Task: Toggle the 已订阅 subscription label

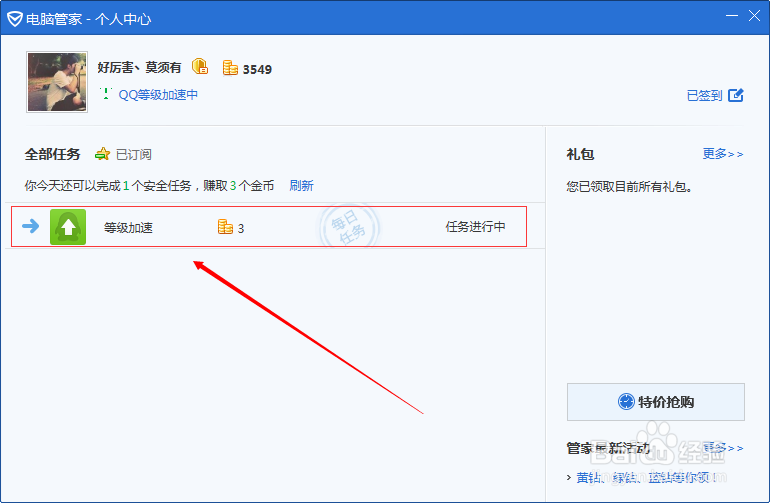Action: [x=134, y=154]
